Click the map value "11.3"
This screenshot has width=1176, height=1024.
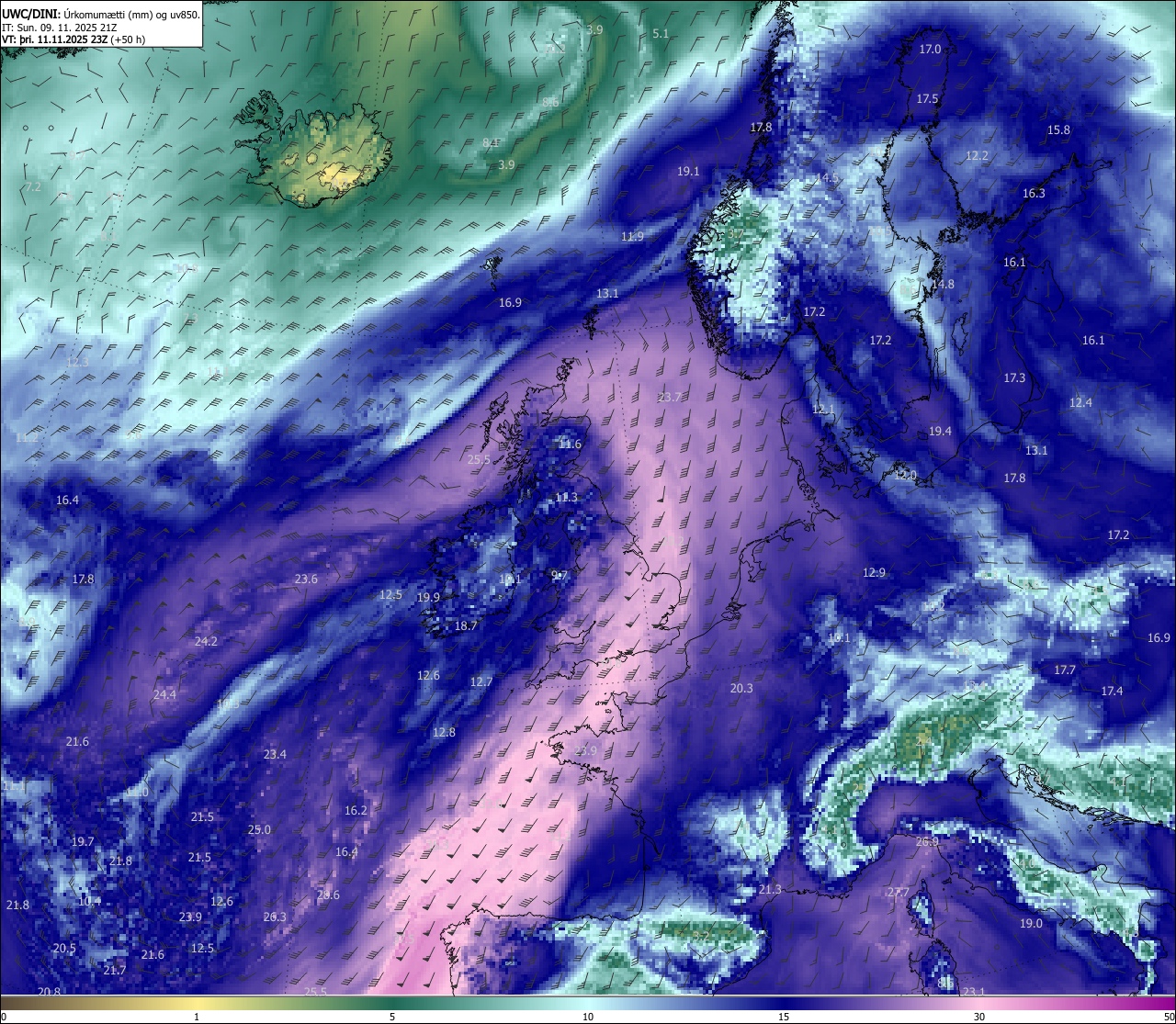click(567, 498)
